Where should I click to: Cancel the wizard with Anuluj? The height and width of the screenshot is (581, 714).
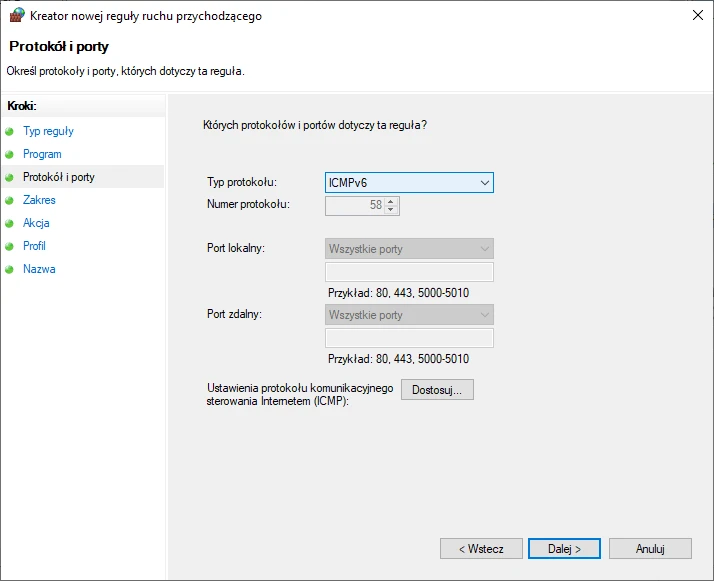[650, 549]
